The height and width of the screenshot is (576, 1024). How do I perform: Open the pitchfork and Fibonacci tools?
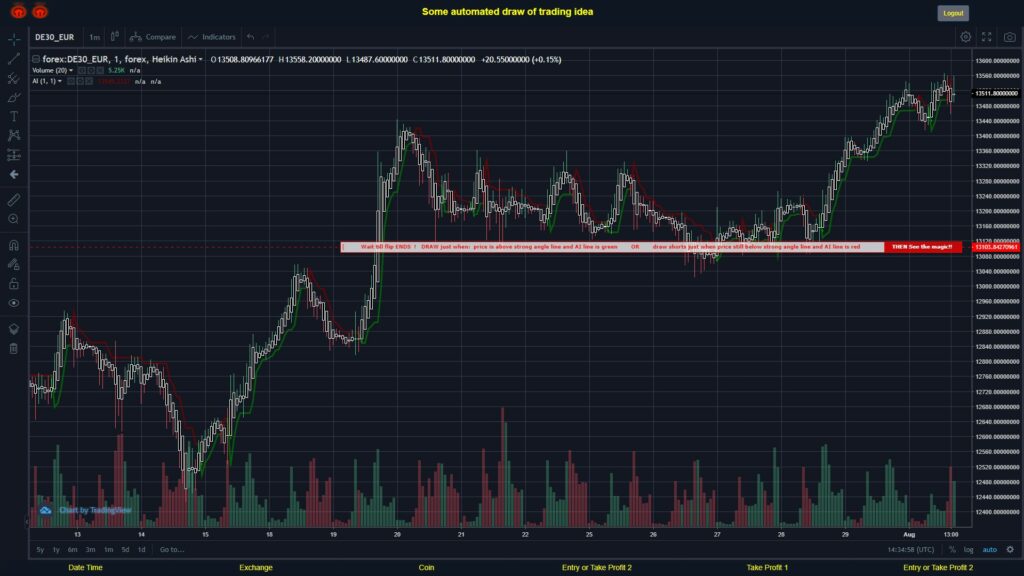(x=14, y=78)
